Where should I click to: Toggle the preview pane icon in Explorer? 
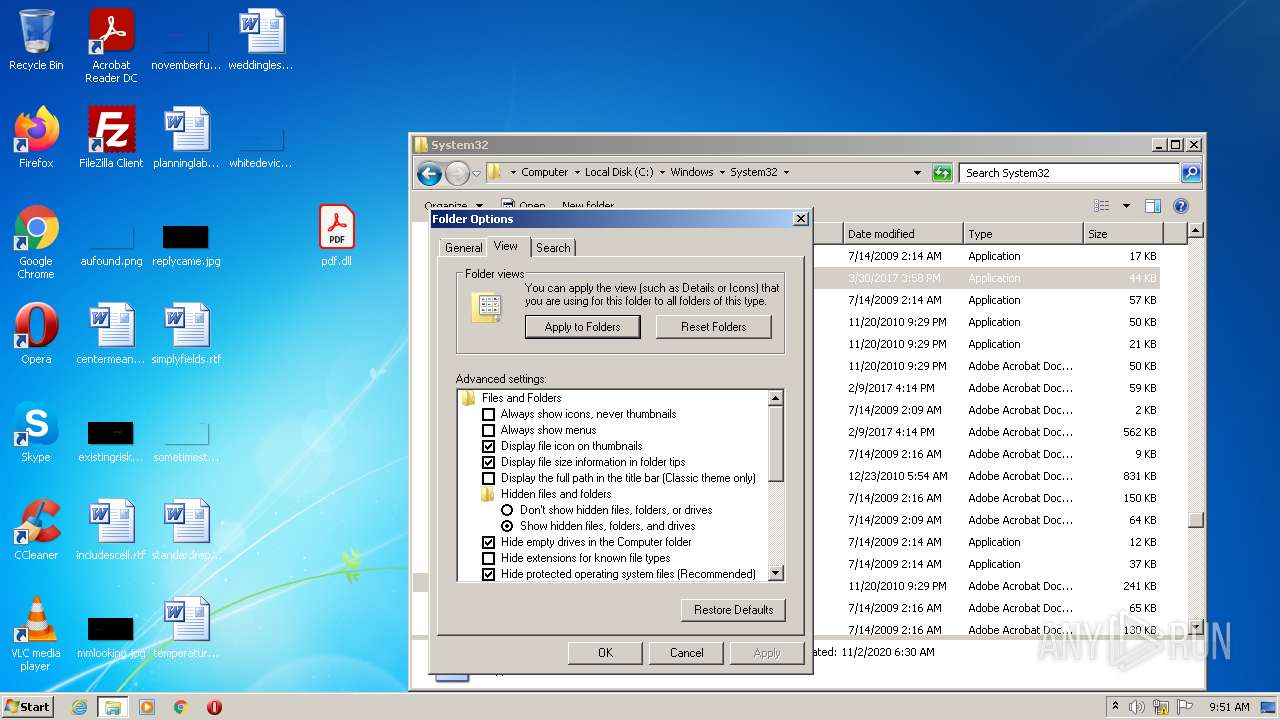[1152, 206]
